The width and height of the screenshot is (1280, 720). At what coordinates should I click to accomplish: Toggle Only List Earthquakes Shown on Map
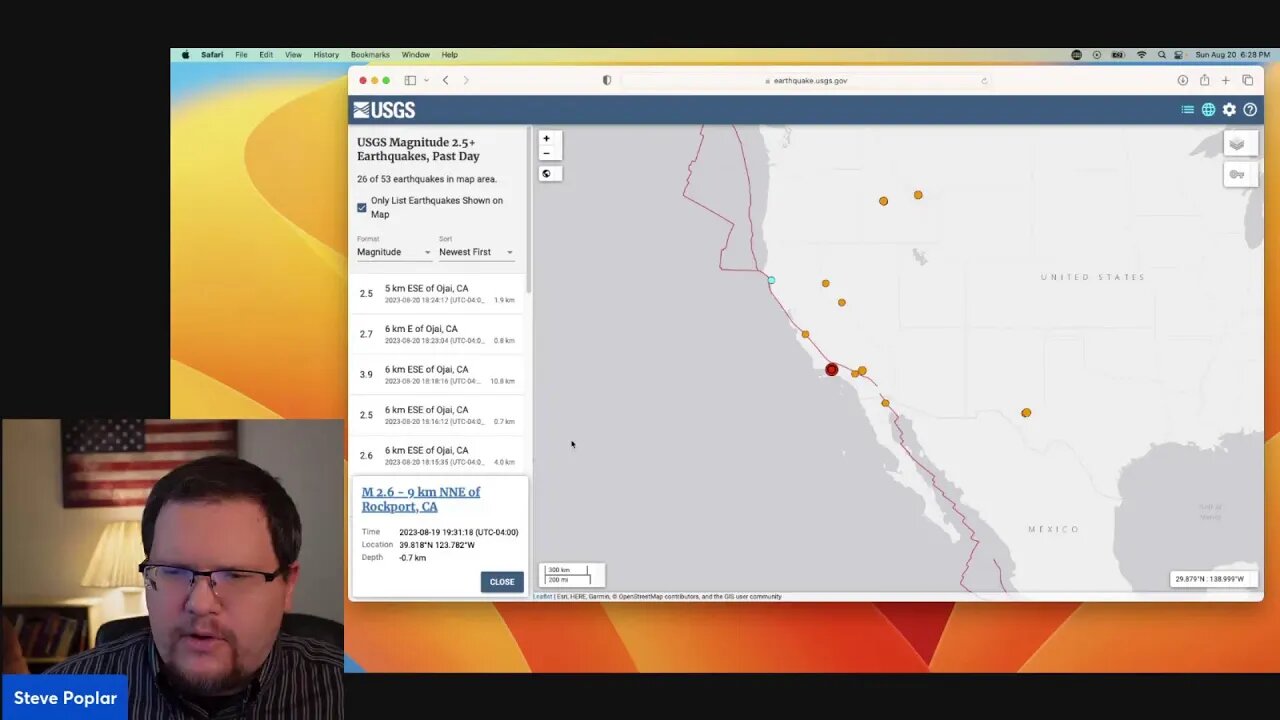pos(362,208)
